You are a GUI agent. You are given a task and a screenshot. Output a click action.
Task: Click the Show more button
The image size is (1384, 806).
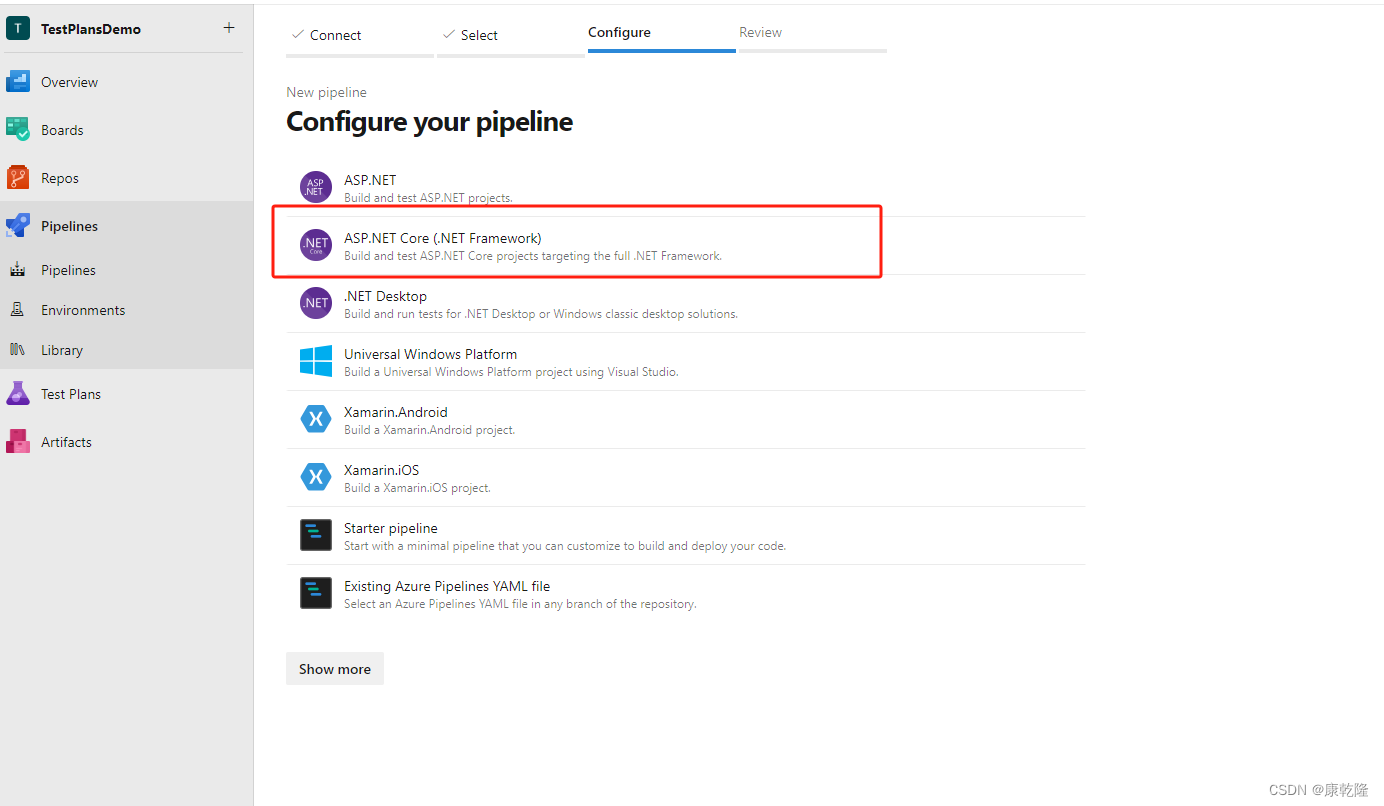(335, 669)
